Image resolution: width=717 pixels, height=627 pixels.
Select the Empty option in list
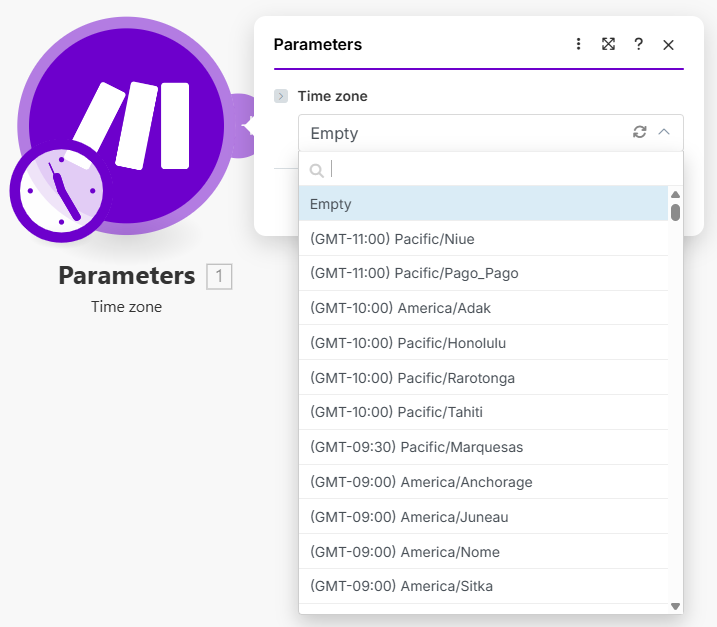coord(483,204)
